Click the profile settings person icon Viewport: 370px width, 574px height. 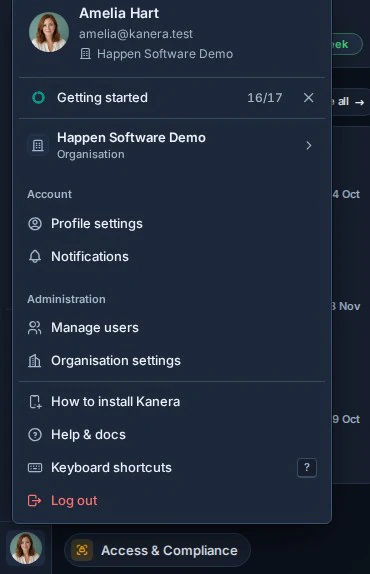coord(35,224)
